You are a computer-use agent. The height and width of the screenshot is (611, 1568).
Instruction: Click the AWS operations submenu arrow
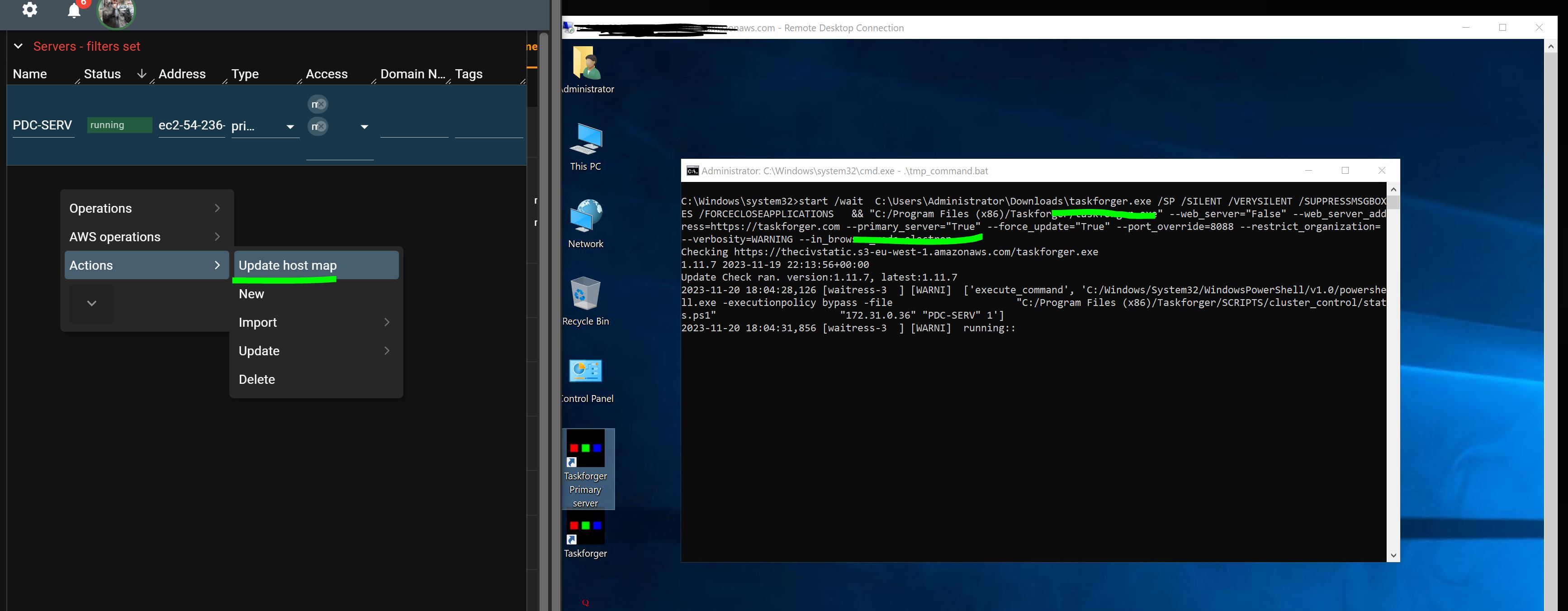click(217, 237)
